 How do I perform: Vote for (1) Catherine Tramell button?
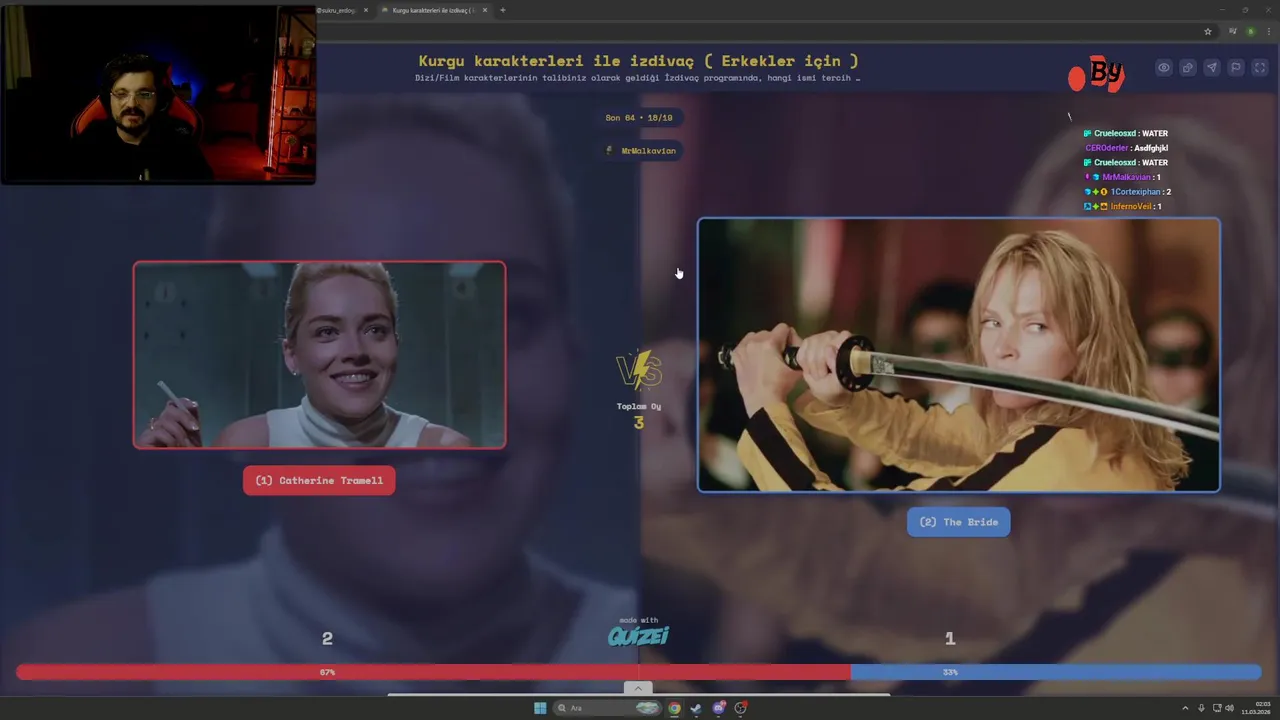coord(319,480)
